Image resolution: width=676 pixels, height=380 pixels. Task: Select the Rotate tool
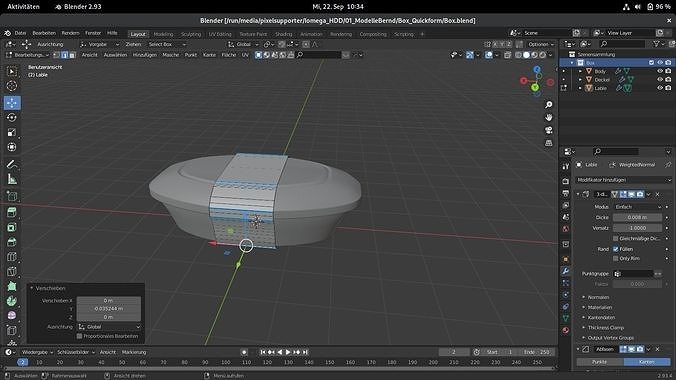point(12,117)
